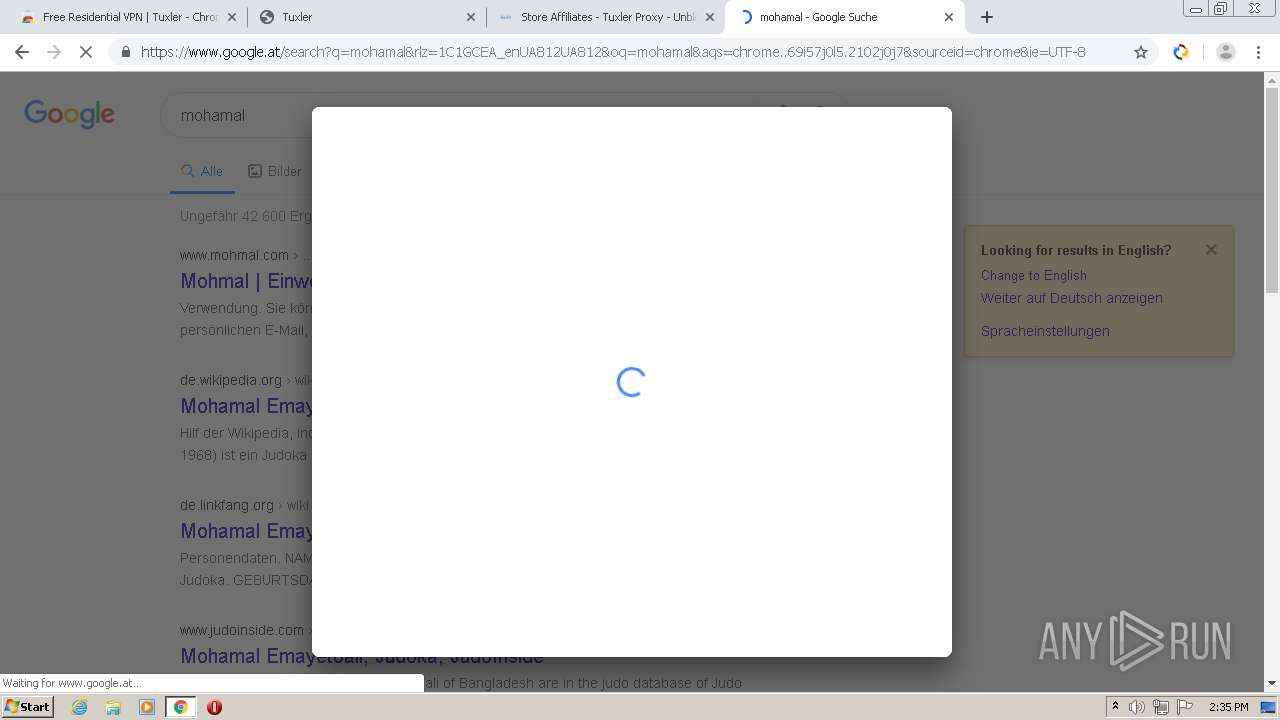1280x720 pixels.
Task: Click the Ungefähr 42 600 results count text
Action: (246, 216)
